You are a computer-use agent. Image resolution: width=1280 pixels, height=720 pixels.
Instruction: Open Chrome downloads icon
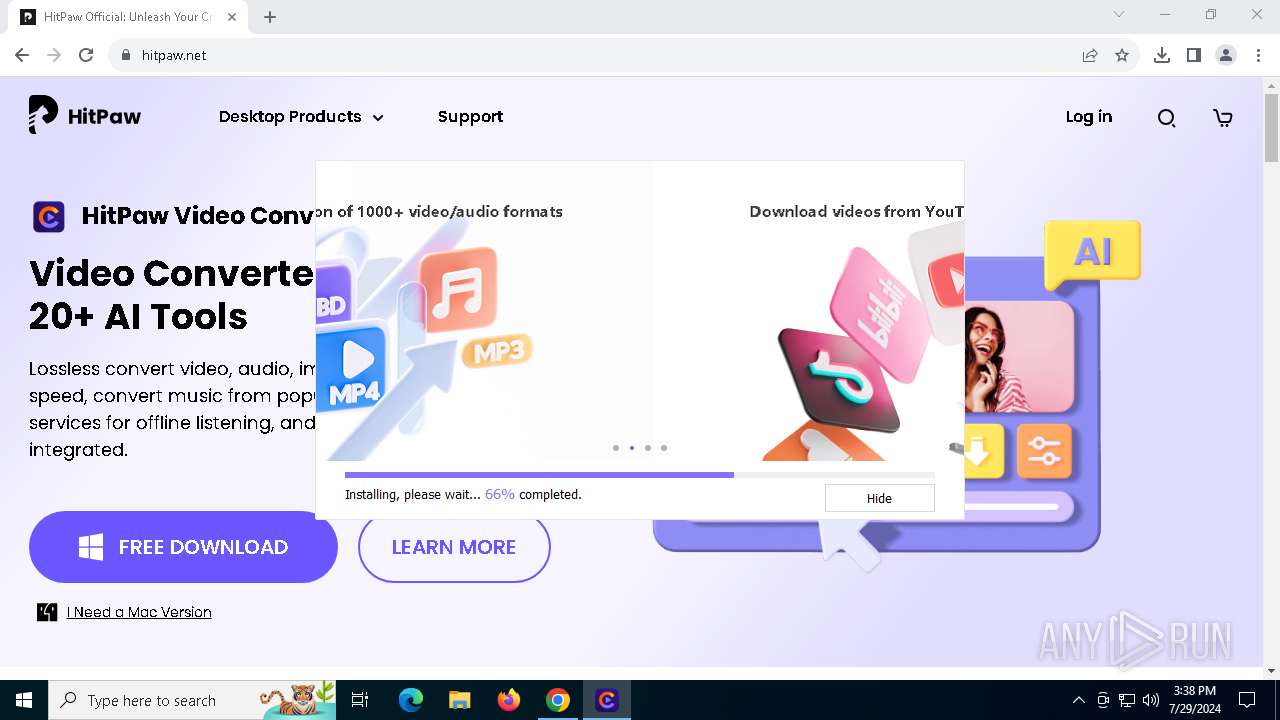pos(1162,55)
